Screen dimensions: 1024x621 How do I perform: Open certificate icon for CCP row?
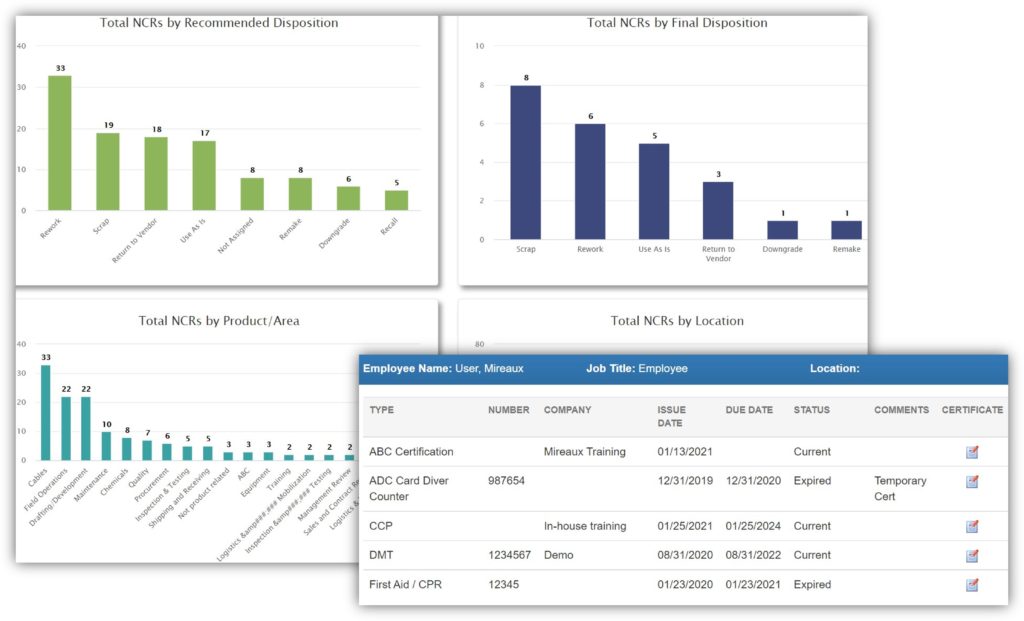click(972, 526)
